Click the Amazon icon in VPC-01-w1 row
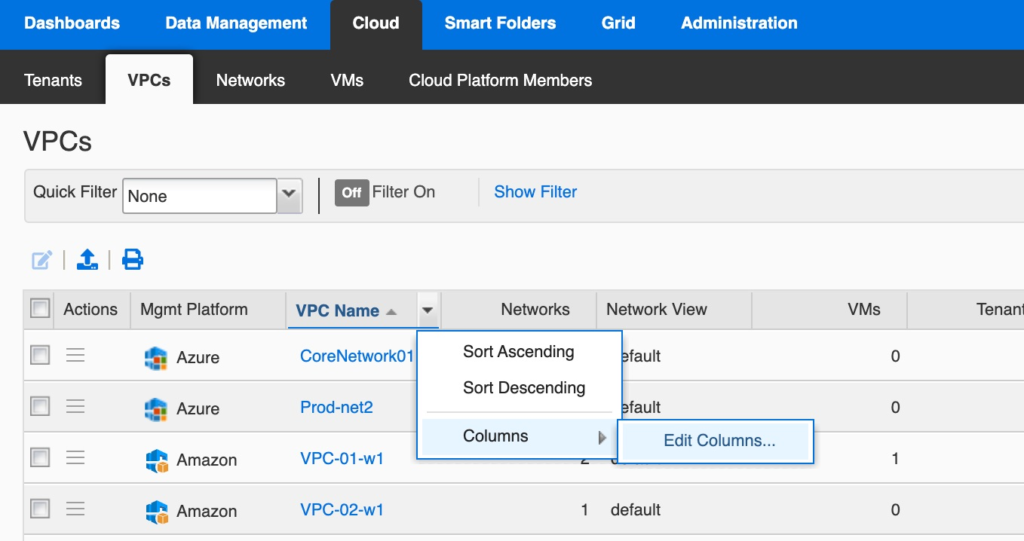Image resolution: width=1024 pixels, height=541 pixels. 156,460
